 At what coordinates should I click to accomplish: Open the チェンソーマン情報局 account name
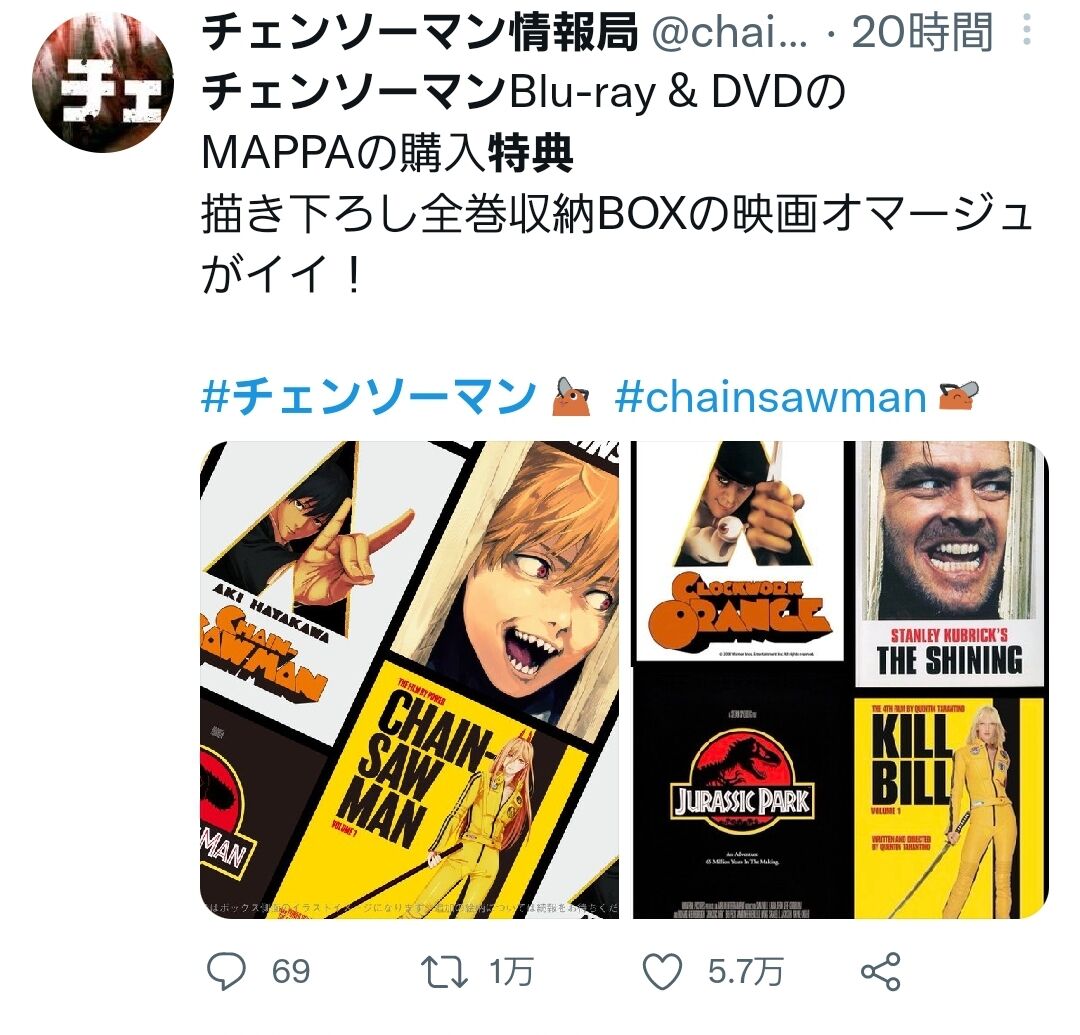point(419,32)
